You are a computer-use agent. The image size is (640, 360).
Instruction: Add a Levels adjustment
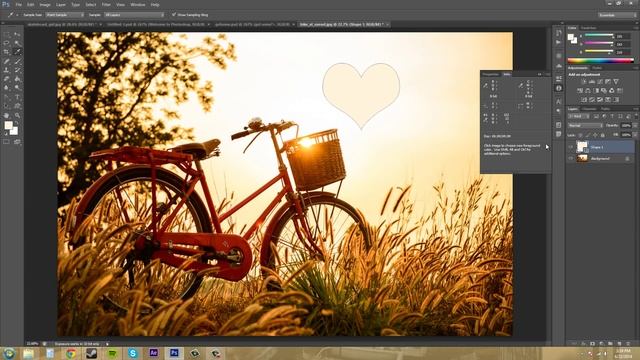(592, 82)
